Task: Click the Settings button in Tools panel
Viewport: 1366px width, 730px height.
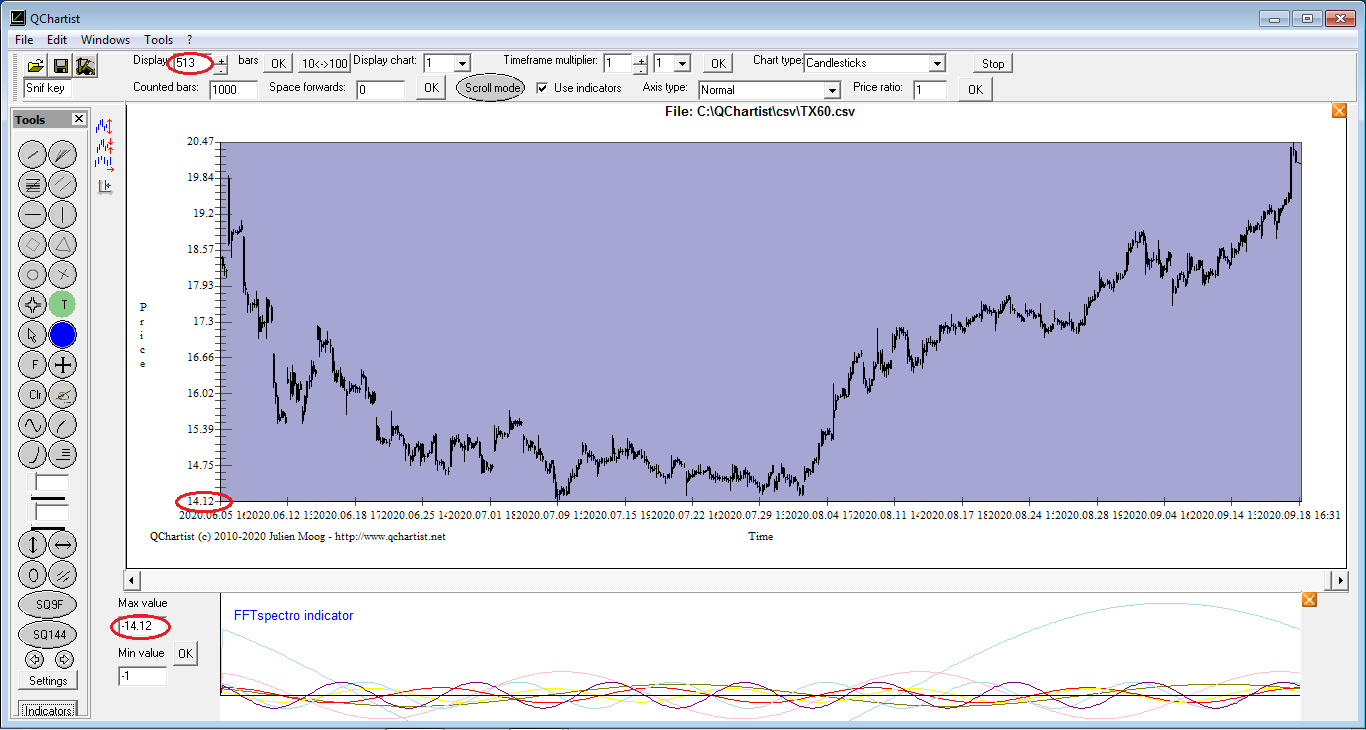Action: [48, 681]
